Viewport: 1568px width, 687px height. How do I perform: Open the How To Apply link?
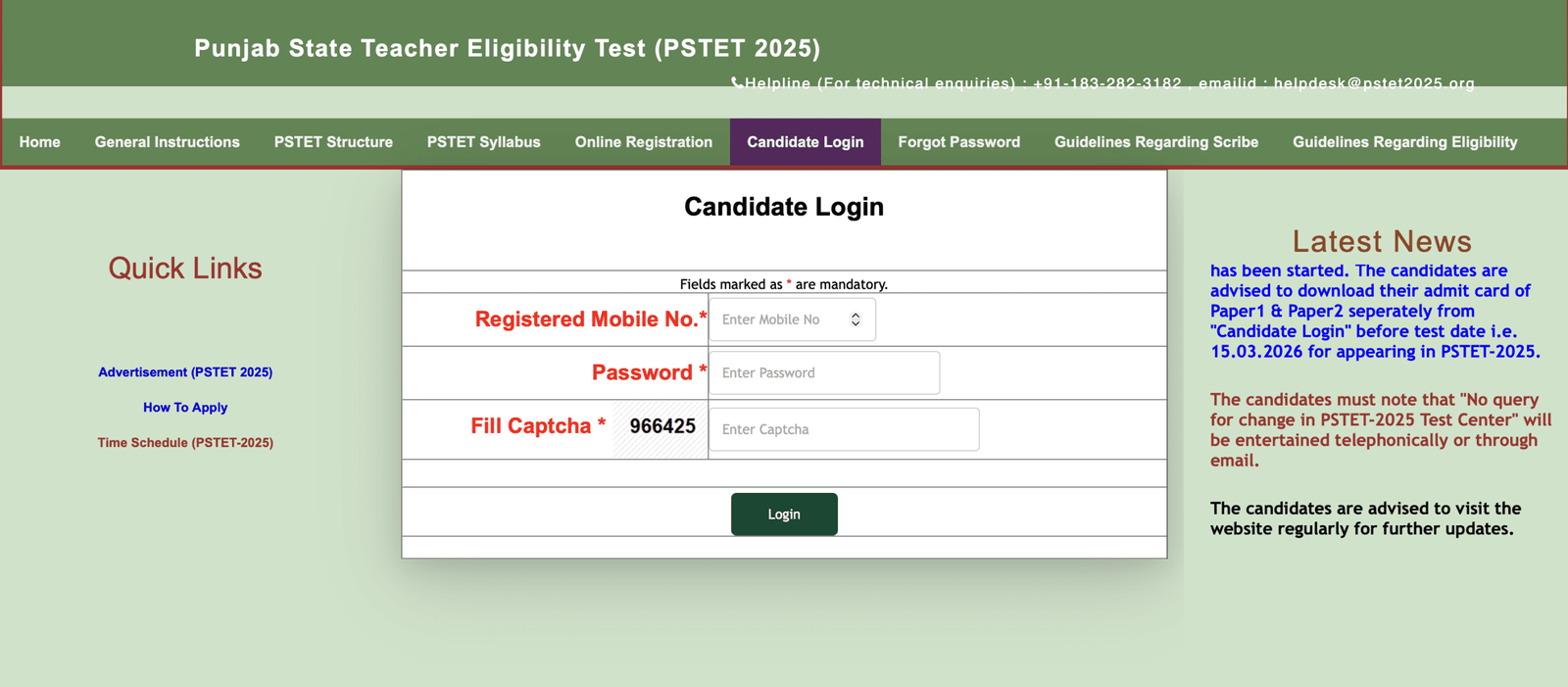coord(185,408)
